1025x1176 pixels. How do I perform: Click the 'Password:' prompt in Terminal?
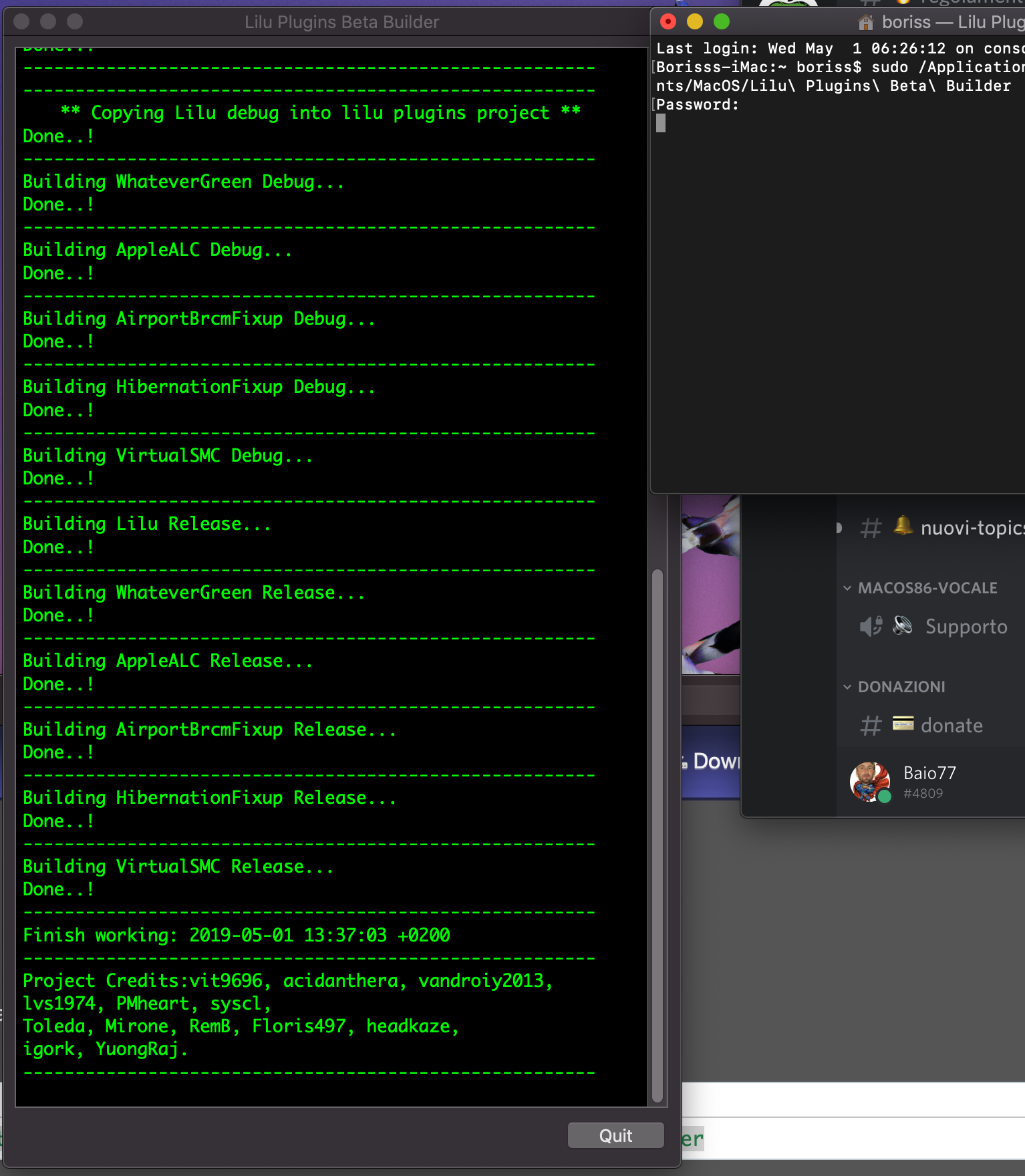[x=698, y=105]
